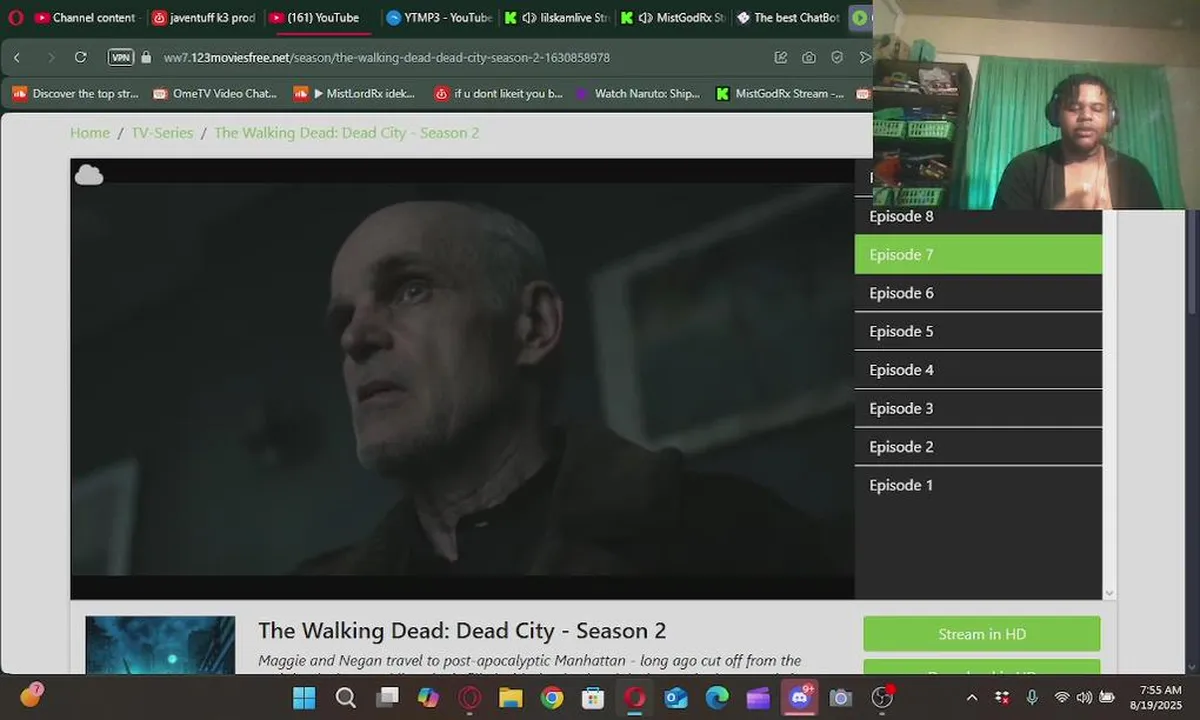Open MistLordRx idek bookmark
1200x720 pixels.
[x=355, y=94]
